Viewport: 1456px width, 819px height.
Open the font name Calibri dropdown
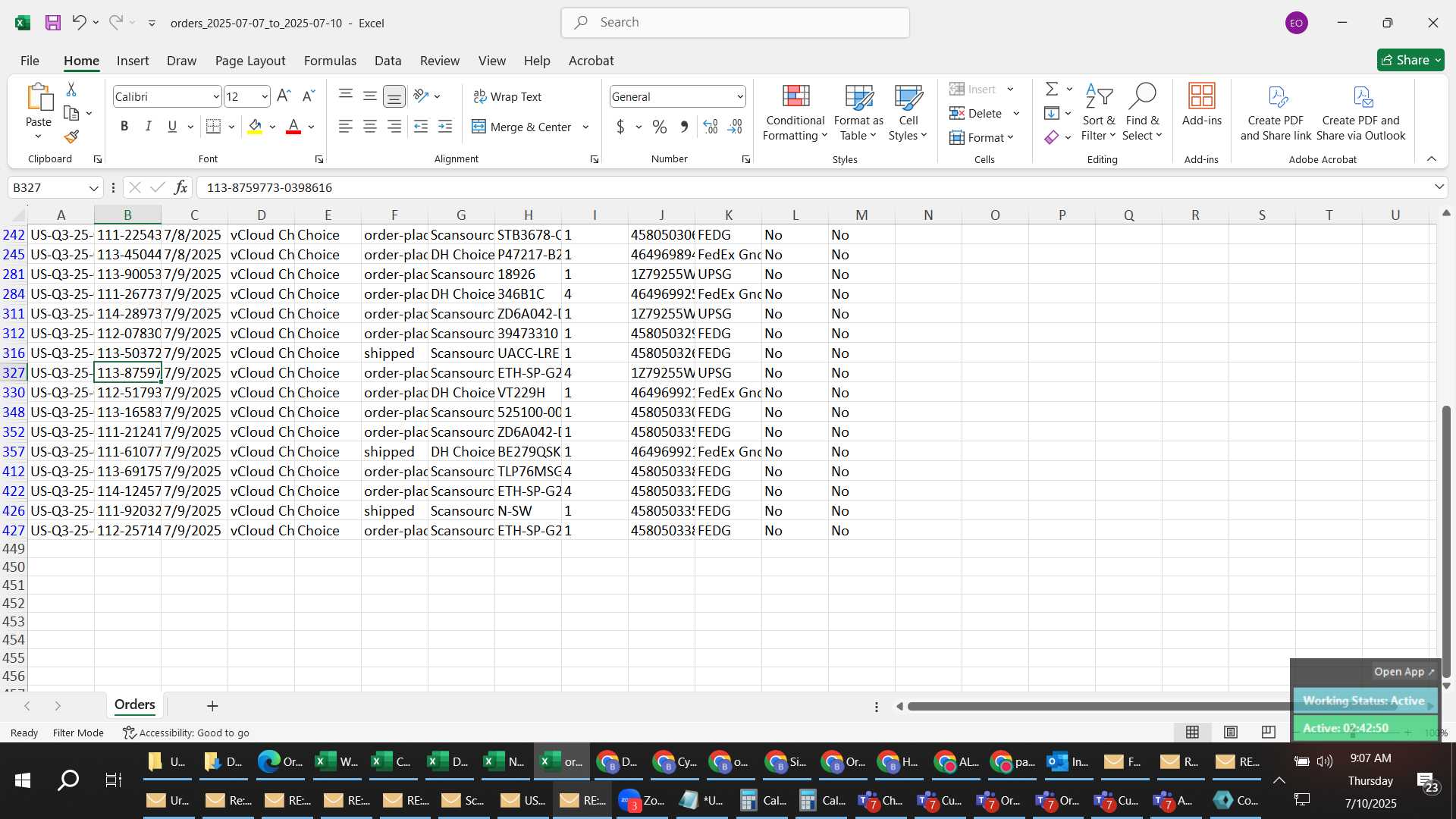pyautogui.click(x=215, y=97)
